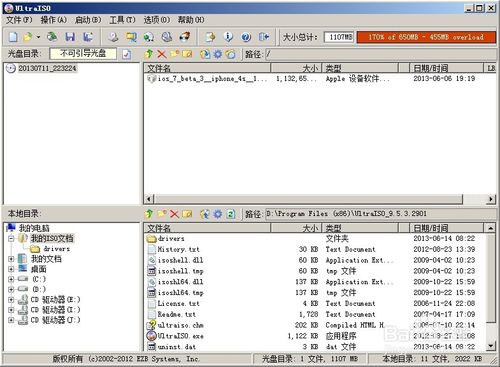Click the red X Delete icon in local toolbar
The image size is (500, 367).
click(x=175, y=214)
